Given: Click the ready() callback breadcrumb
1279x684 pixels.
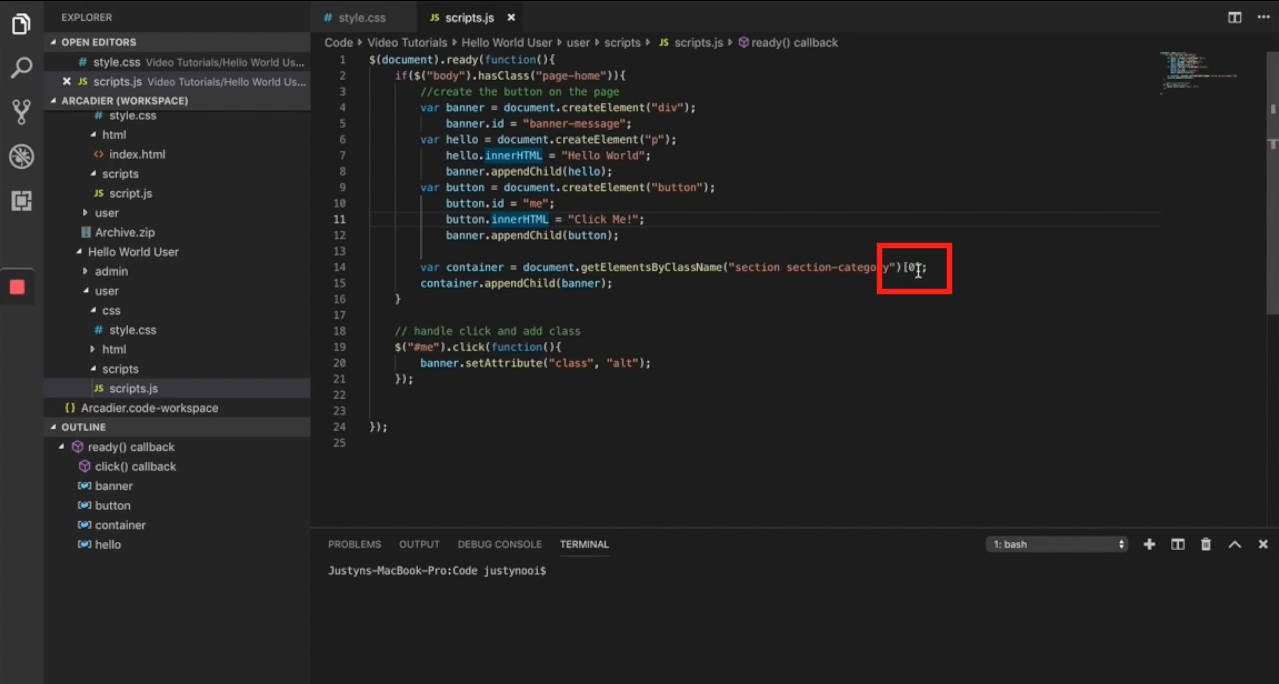Looking at the screenshot, I should point(788,43).
